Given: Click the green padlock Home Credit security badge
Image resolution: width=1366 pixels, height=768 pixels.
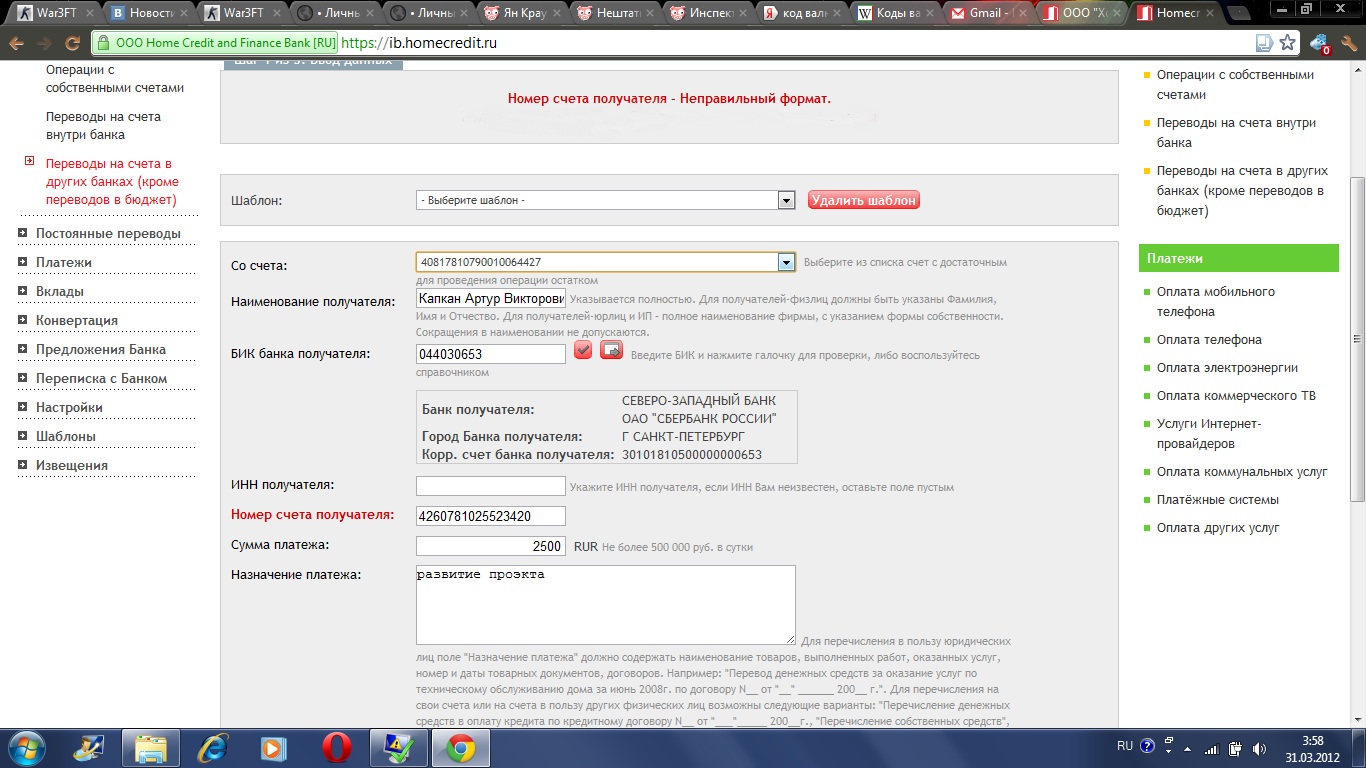Looking at the screenshot, I should coord(215,43).
